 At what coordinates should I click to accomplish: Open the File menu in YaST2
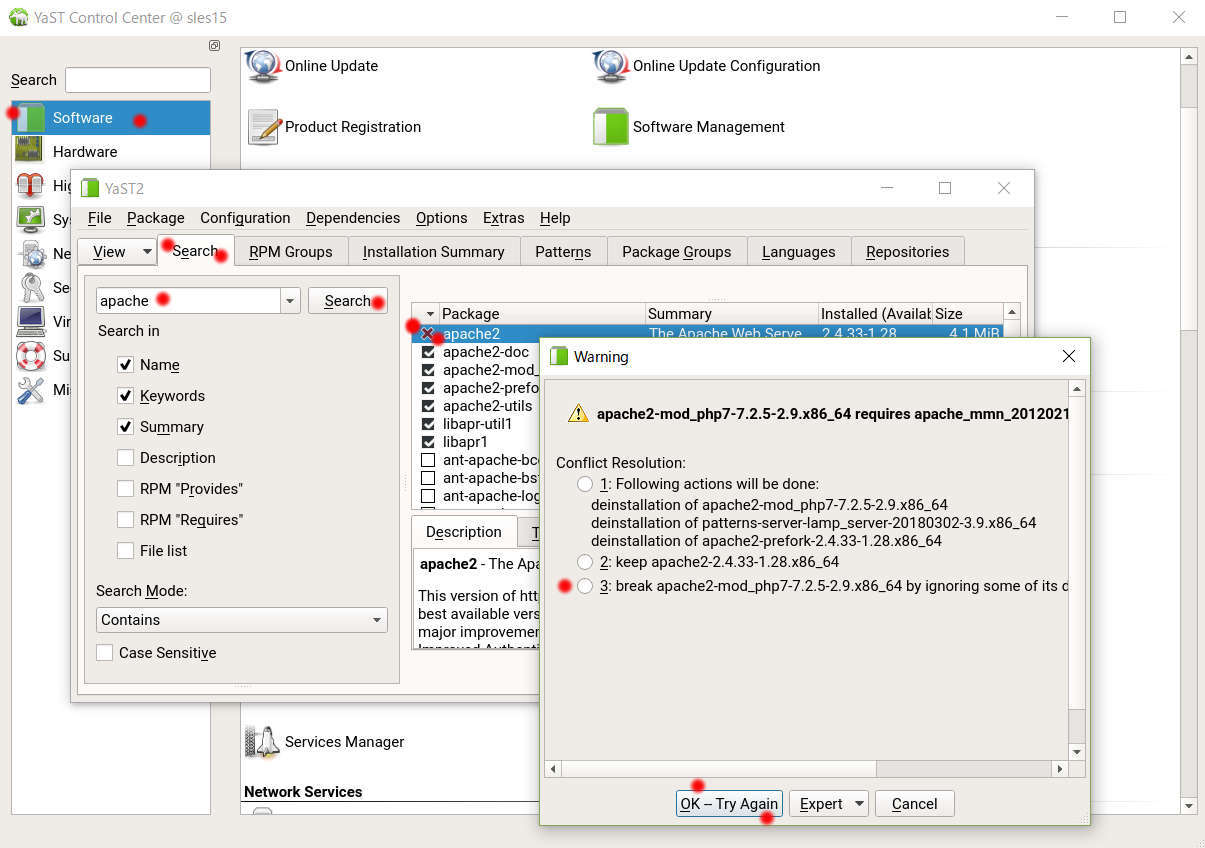pos(99,218)
